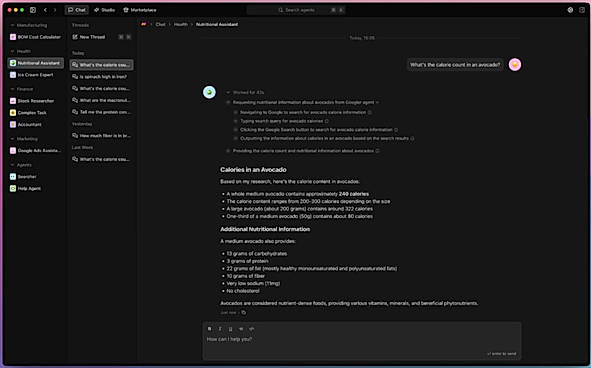Toggle bold formatting in the message box

[210, 329]
